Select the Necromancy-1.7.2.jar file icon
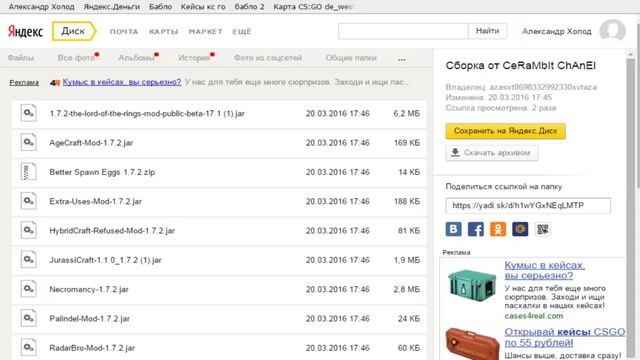The height and width of the screenshot is (360, 640). pyautogui.click(x=28, y=289)
